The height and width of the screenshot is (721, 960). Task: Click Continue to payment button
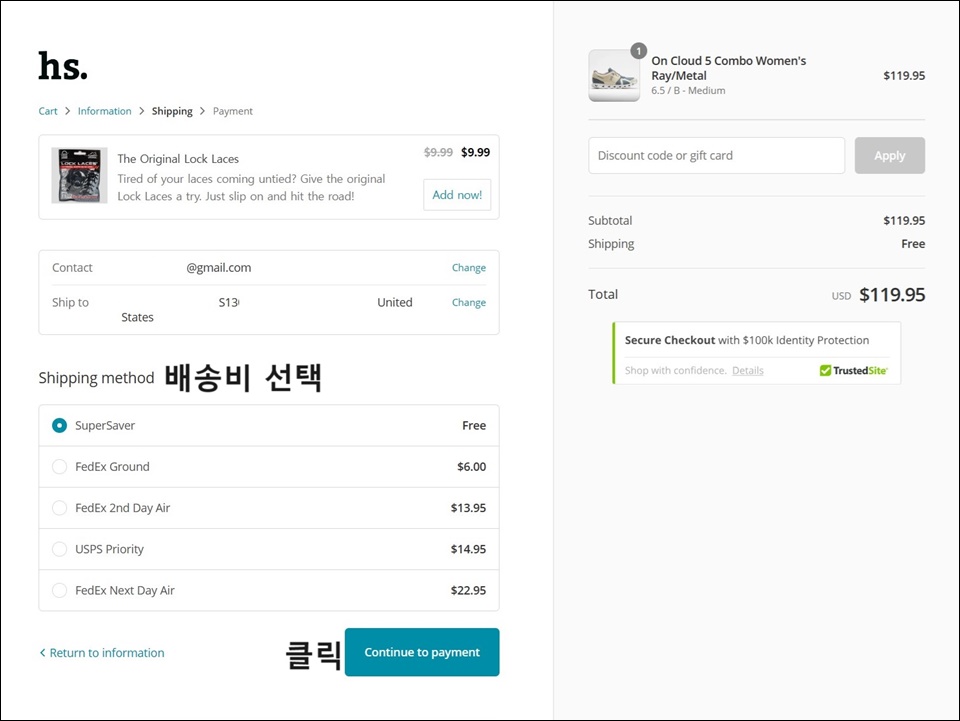(x=422, y=652)
